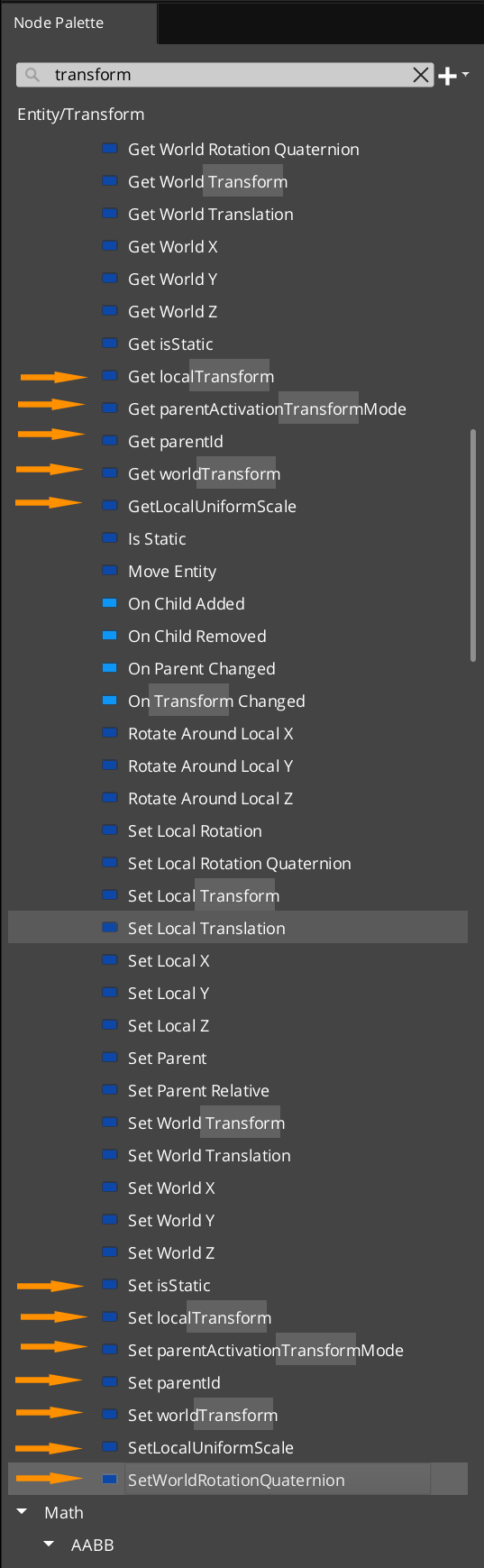484x1568 pixels.
Task: Select the Get World X node
Action: pyautogui.click(x=173, y=246)
